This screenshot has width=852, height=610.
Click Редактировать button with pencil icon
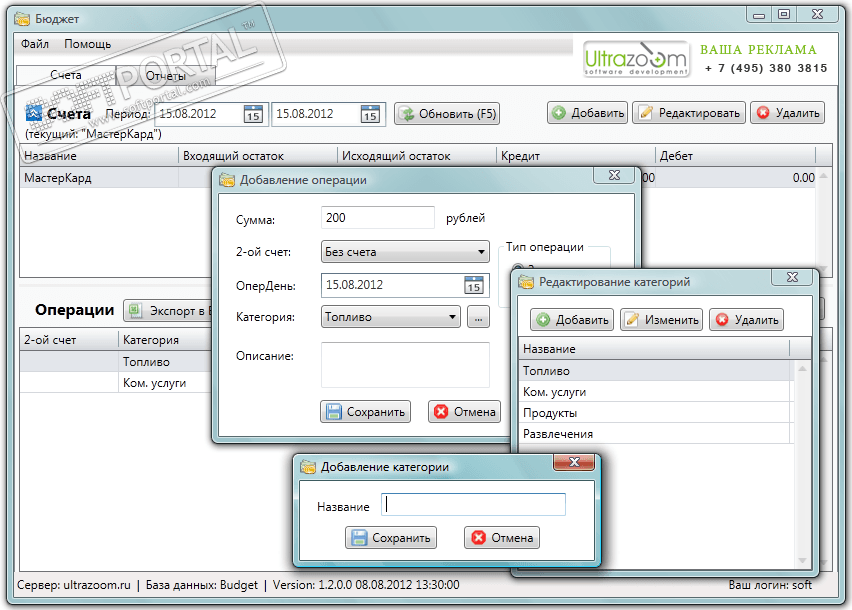(x=688, y=113)
